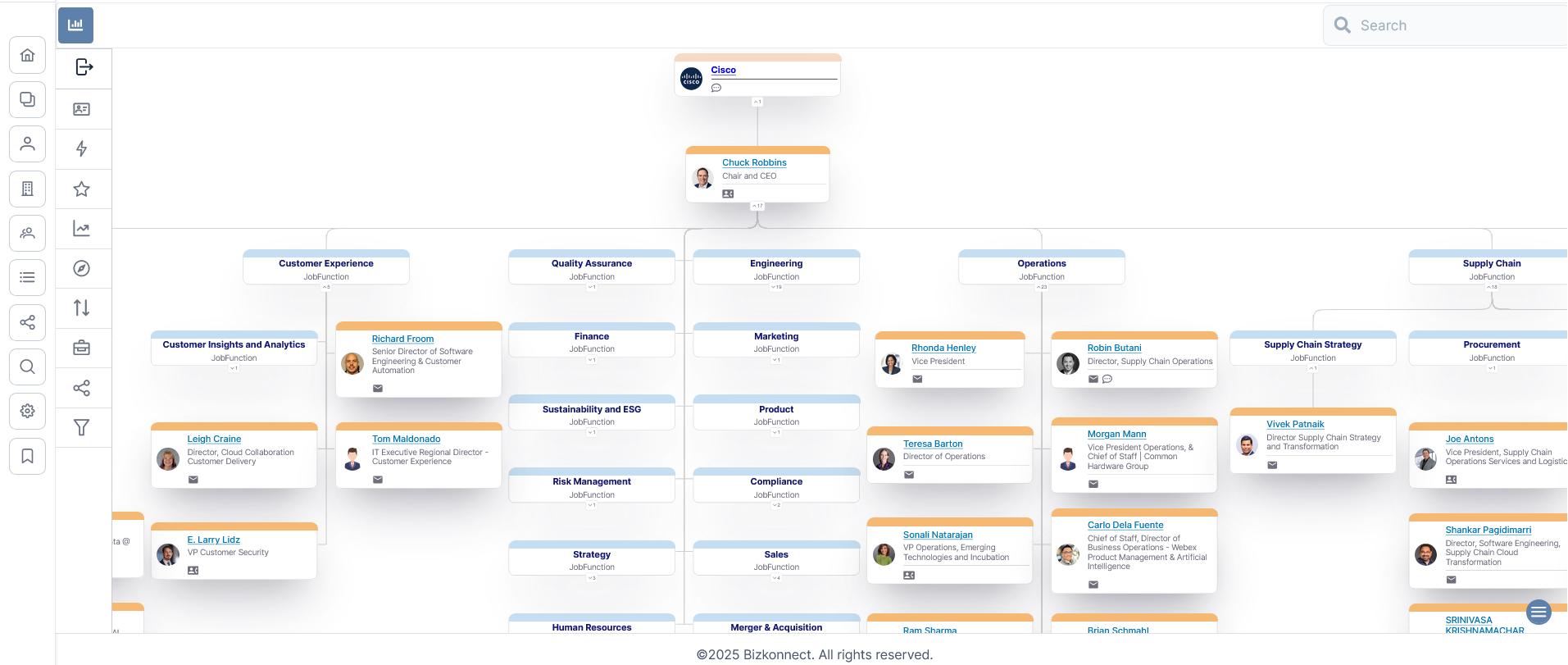Open the Cisco company link
Viewport: 1568px width, 665px height.
pos(724,71)
